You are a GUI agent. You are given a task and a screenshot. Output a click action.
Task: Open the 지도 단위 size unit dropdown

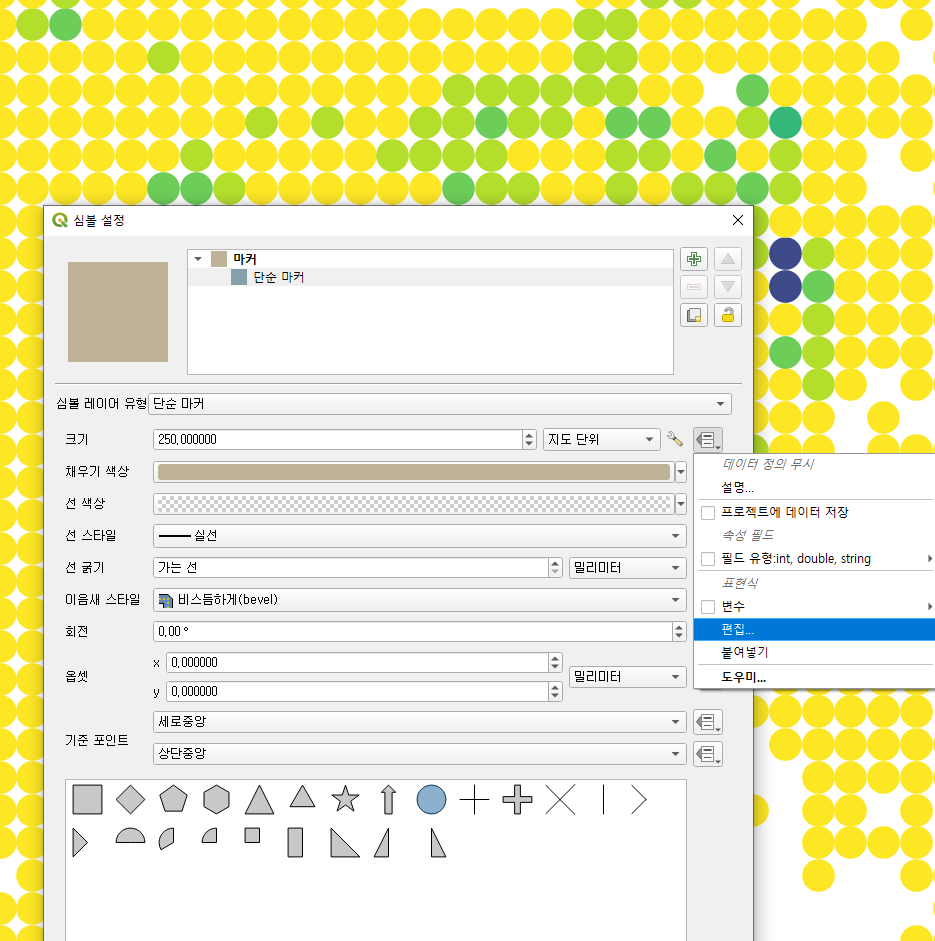point(601,439)
